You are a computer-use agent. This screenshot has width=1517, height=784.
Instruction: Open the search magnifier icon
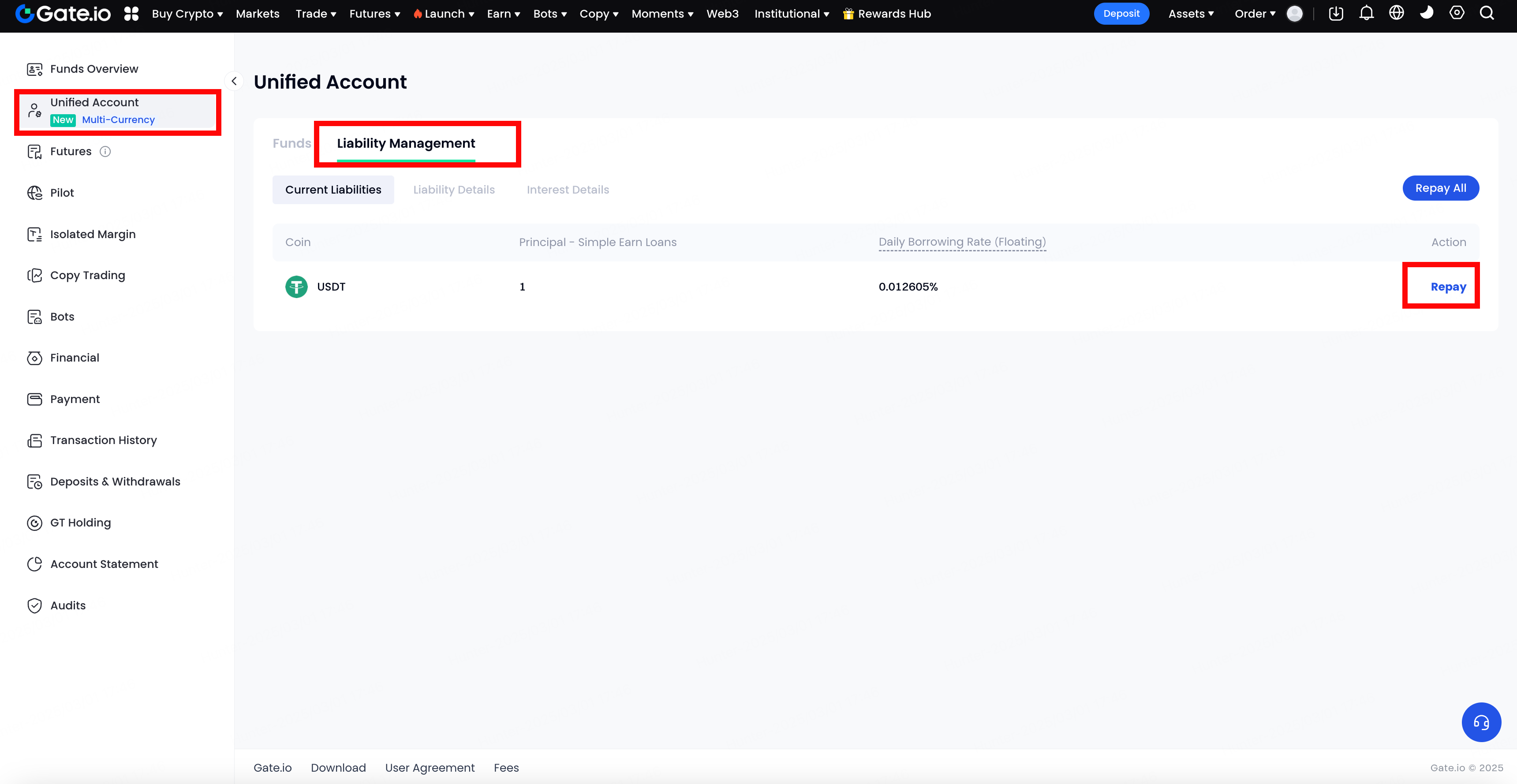point(1487,13)
